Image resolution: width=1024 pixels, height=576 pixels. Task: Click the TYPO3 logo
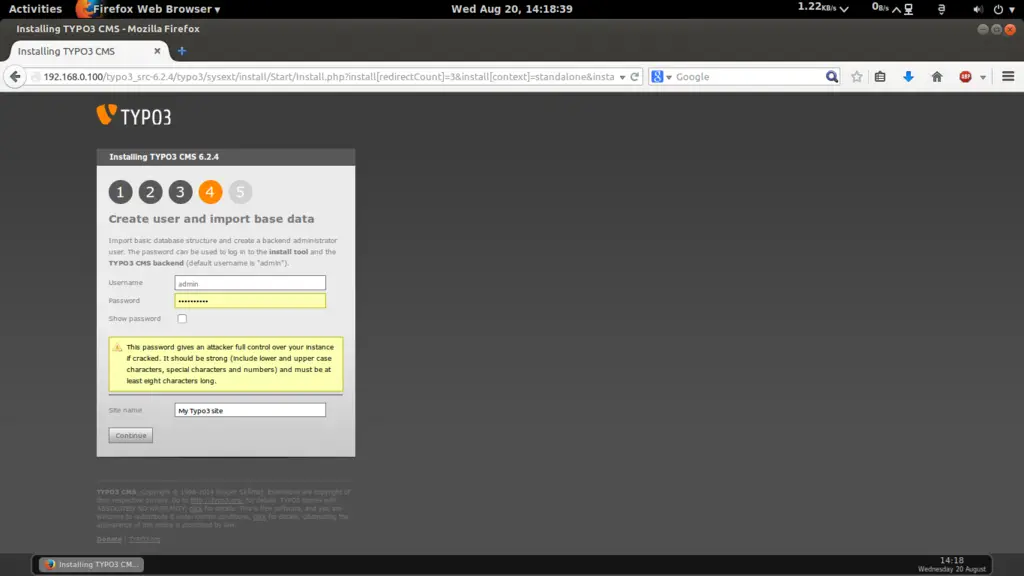[x=134, y=116]
